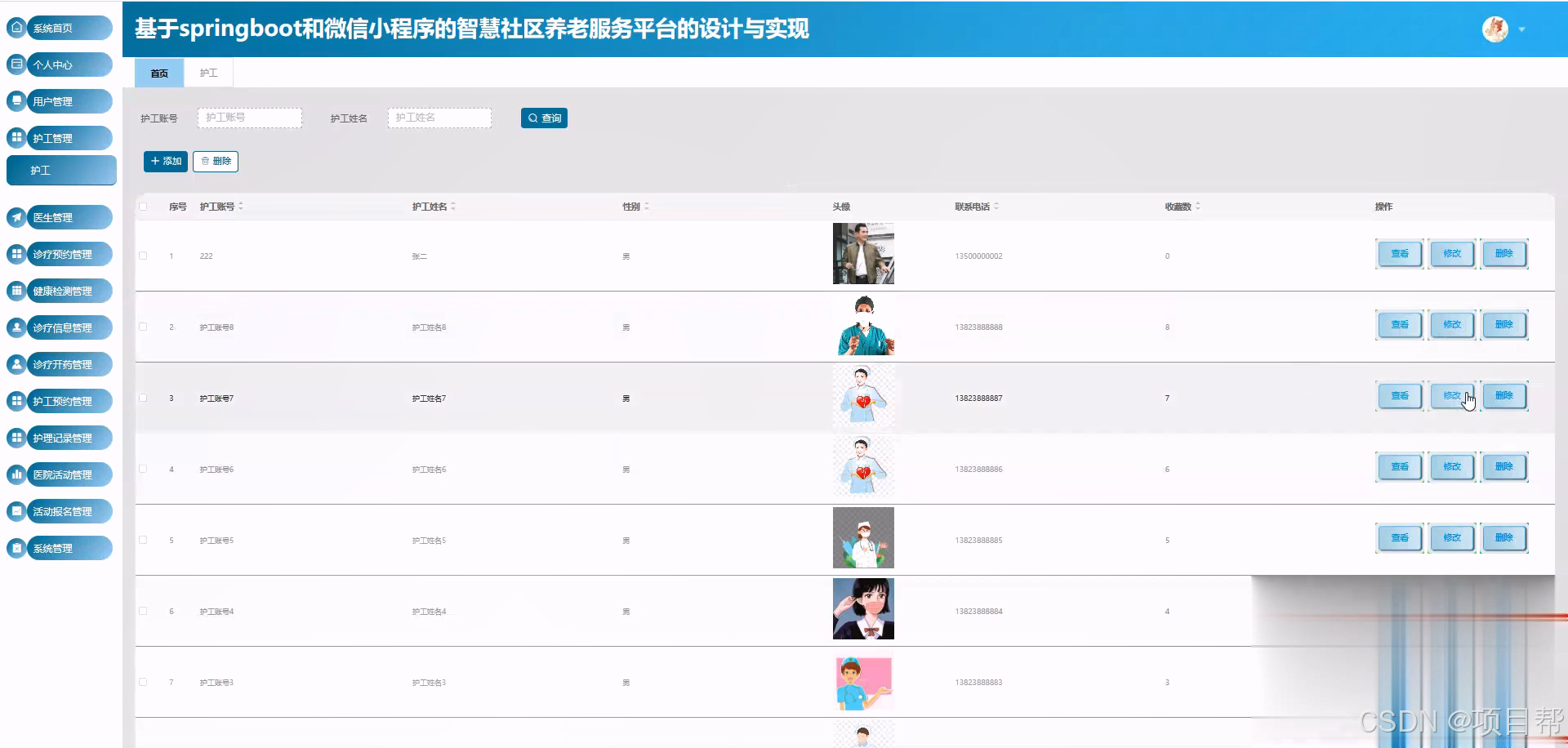The image size is (1568, 748).
Task: Open the avatar dropdown arrow
Action: point(1521,29)
